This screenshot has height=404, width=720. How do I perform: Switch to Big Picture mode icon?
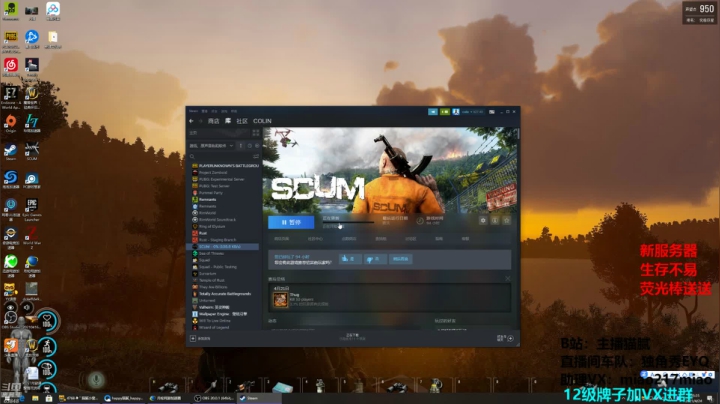[x=492, y=112]
